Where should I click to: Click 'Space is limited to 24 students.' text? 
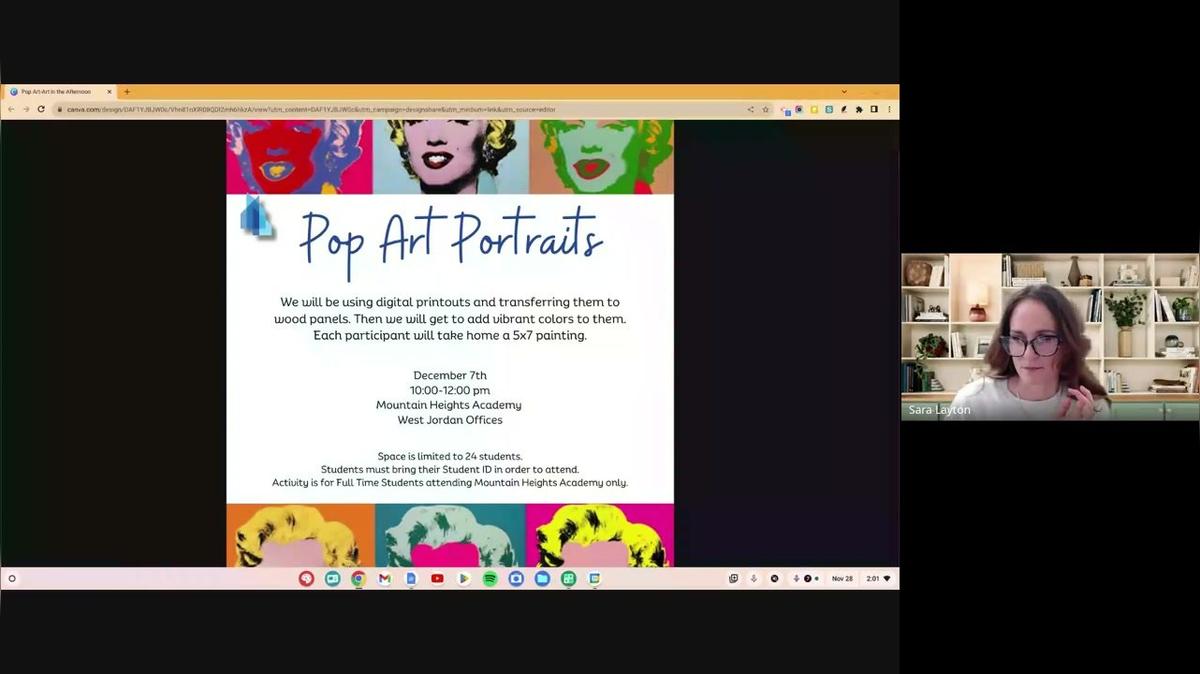coord(450,456)
